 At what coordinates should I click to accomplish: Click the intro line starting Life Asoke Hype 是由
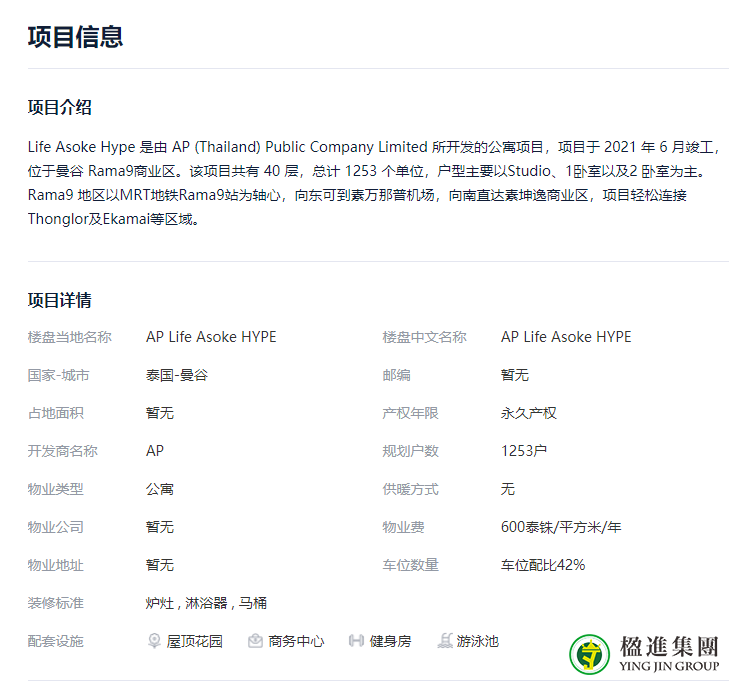tap(374, 147)
